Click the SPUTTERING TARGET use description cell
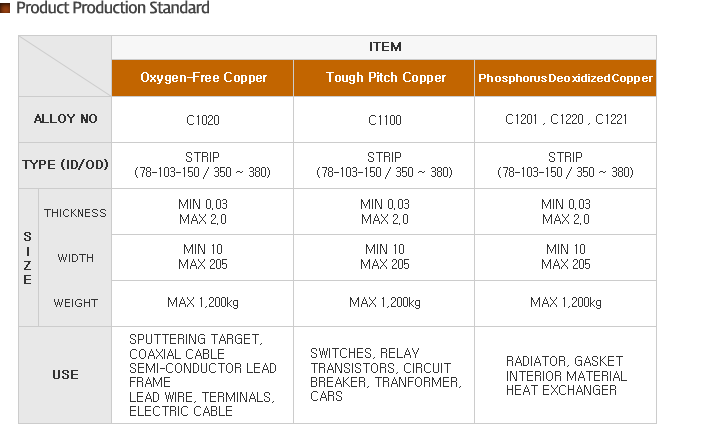This screenshot has height=425, width=715. [202, 375]
